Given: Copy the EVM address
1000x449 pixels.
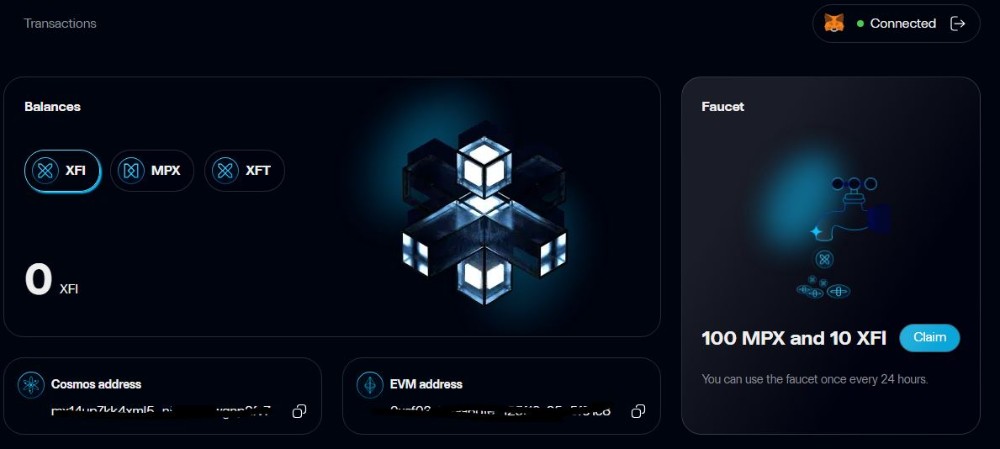Looking at the screenshot, I should (x=638, y=411).
